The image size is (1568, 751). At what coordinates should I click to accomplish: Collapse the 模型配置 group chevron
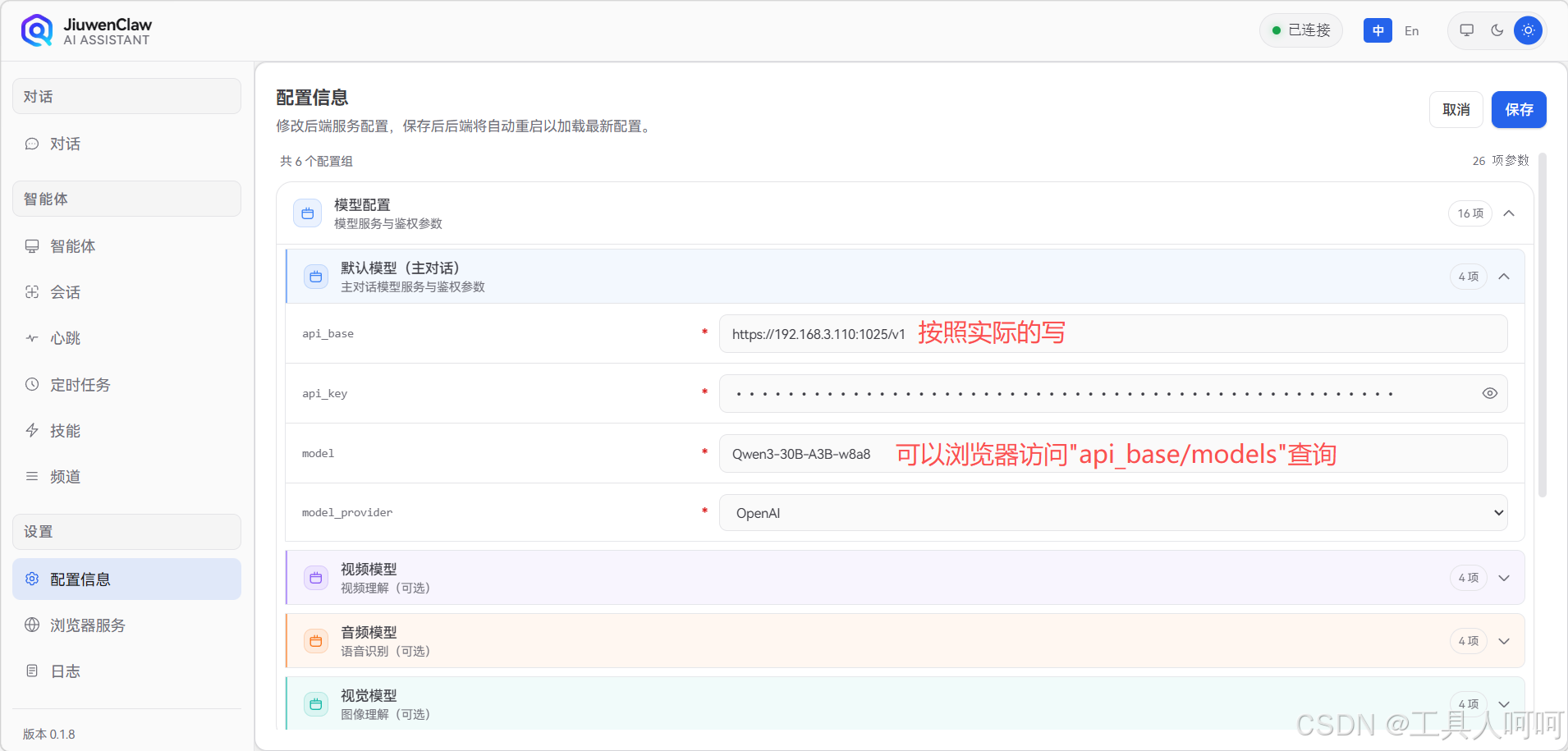coord(1509,213)
